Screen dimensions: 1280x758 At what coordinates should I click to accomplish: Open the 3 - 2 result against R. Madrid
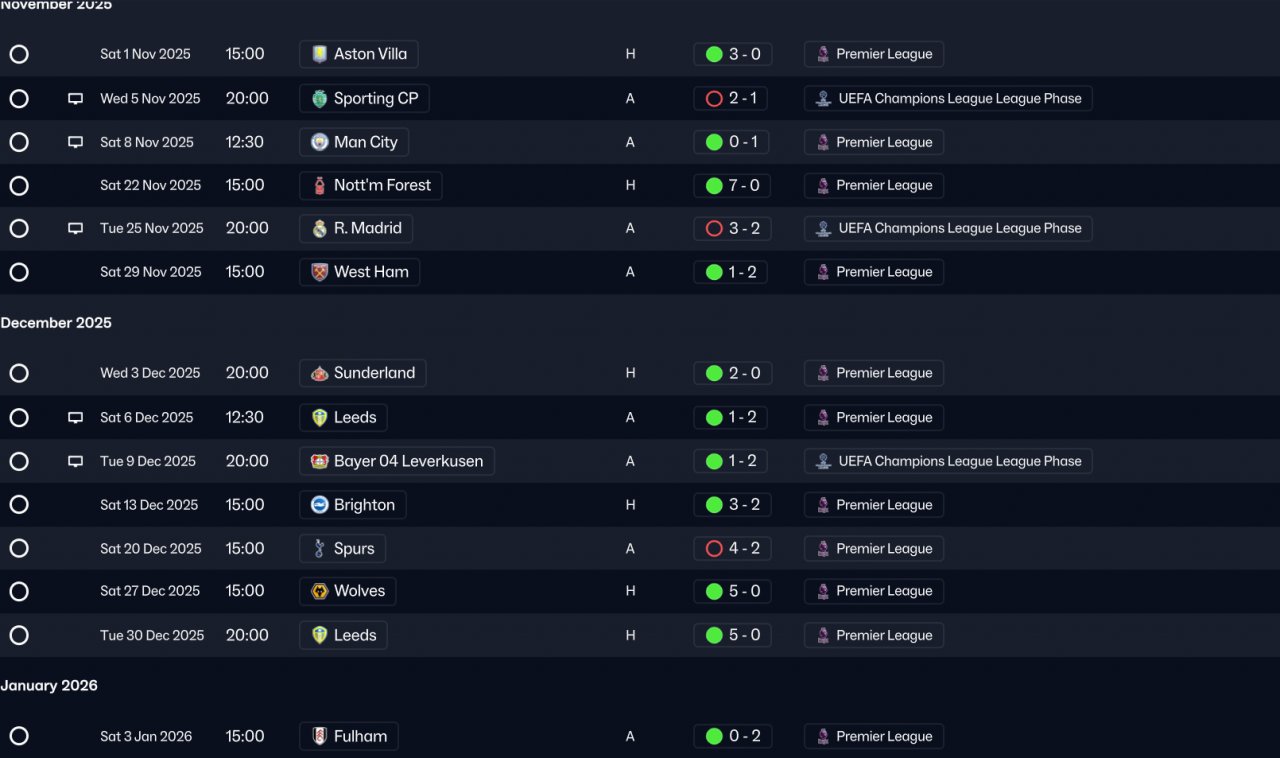pos(732,228)
